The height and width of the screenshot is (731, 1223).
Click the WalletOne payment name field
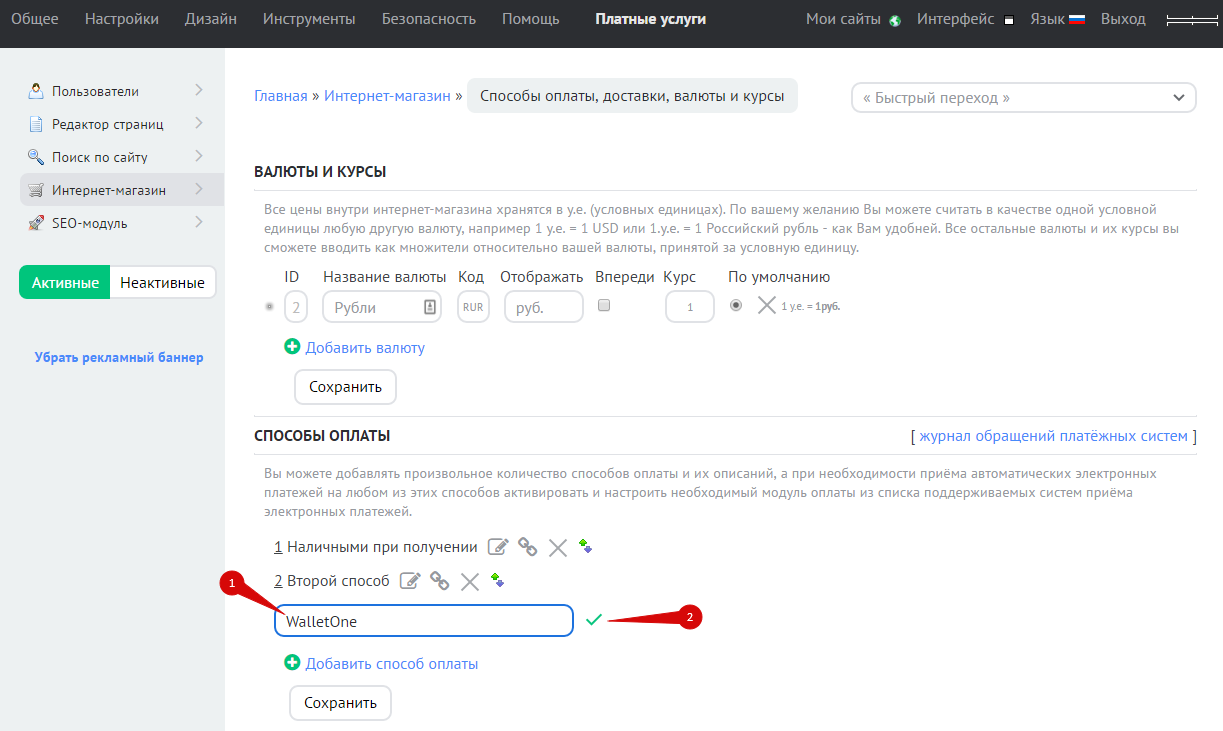point(423,621)
